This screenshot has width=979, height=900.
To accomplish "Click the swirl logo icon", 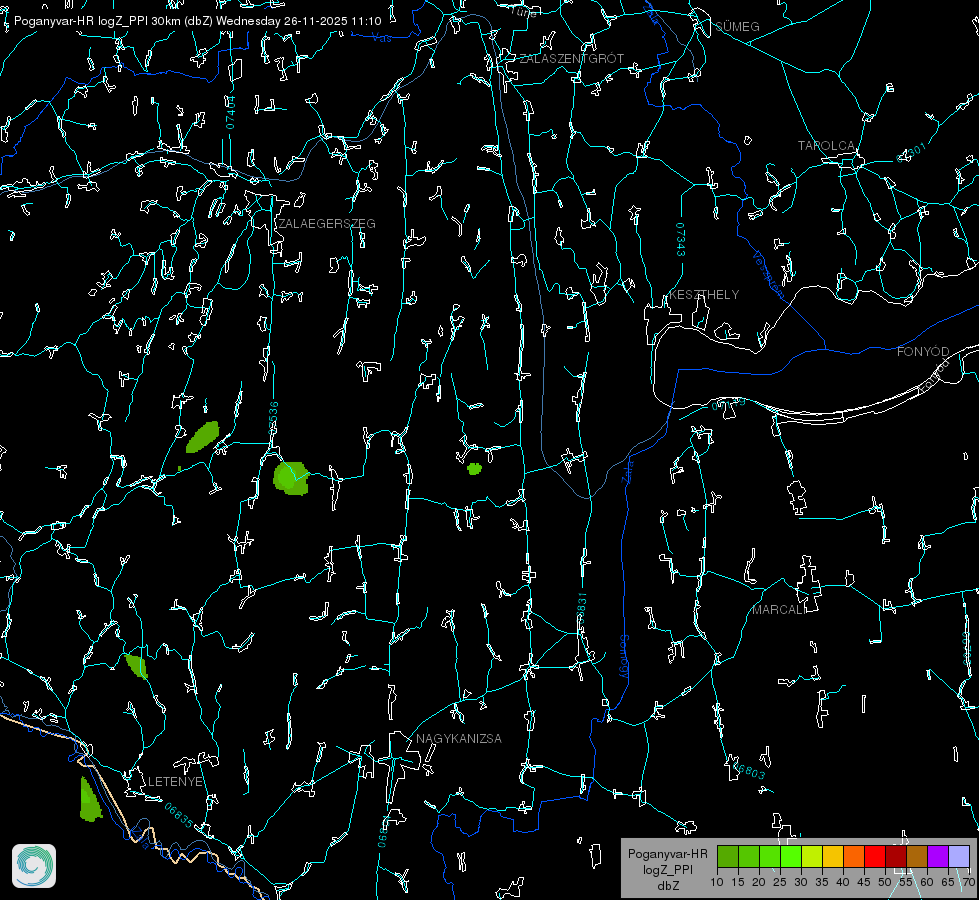I will 34,866.
